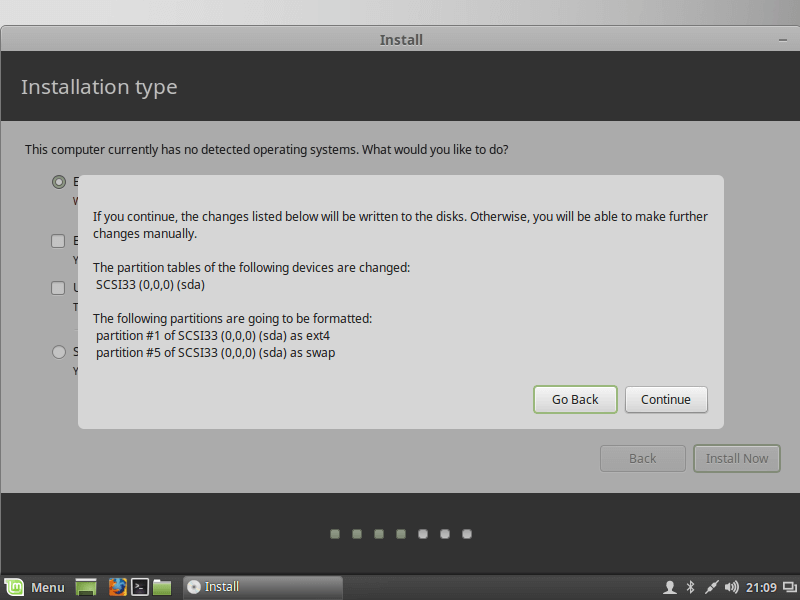Launch Firefox from the panel
800x600 pixels.
[x=117, y=587]
